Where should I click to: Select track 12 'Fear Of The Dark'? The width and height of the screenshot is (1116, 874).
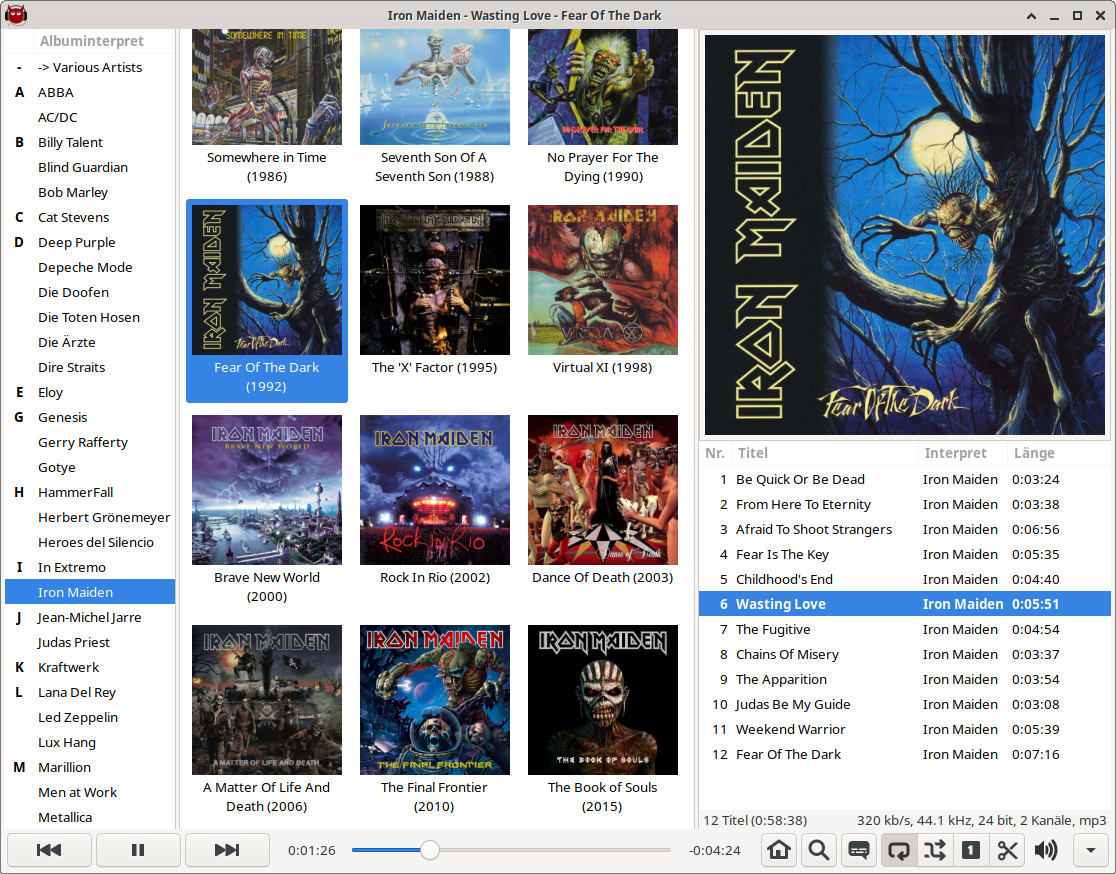[905, 754]
